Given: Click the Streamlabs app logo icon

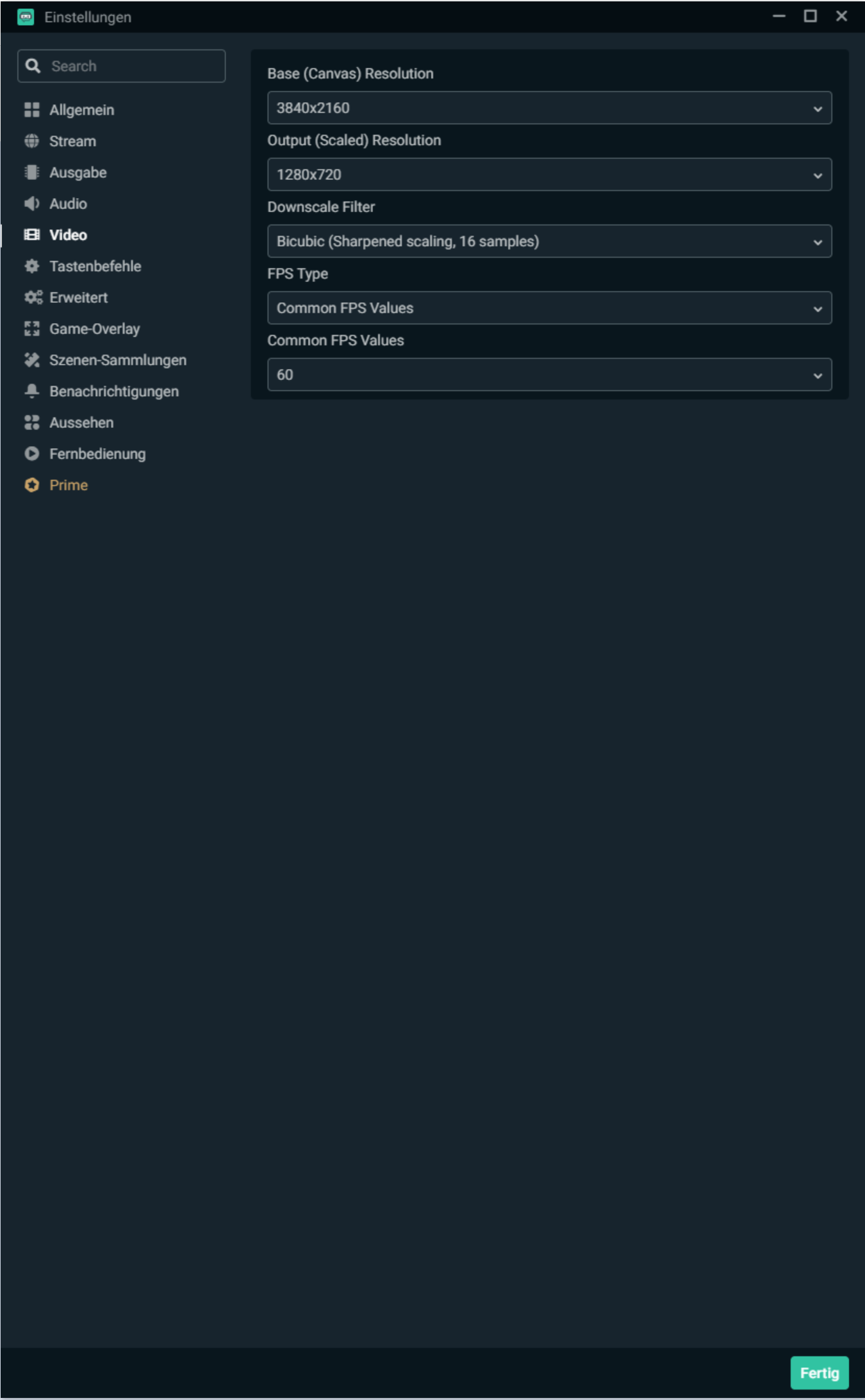Looking at the screenshot, I should (26, 17).
